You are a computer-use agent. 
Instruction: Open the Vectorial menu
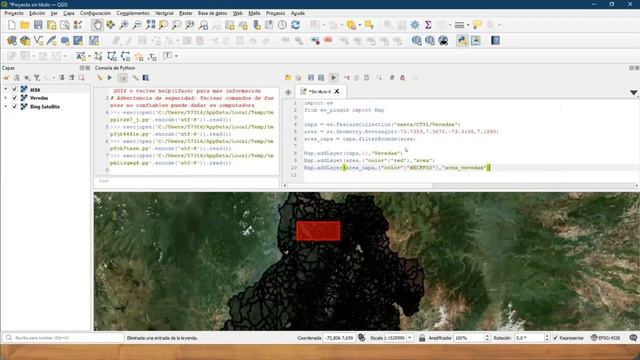tap(164, 13)
